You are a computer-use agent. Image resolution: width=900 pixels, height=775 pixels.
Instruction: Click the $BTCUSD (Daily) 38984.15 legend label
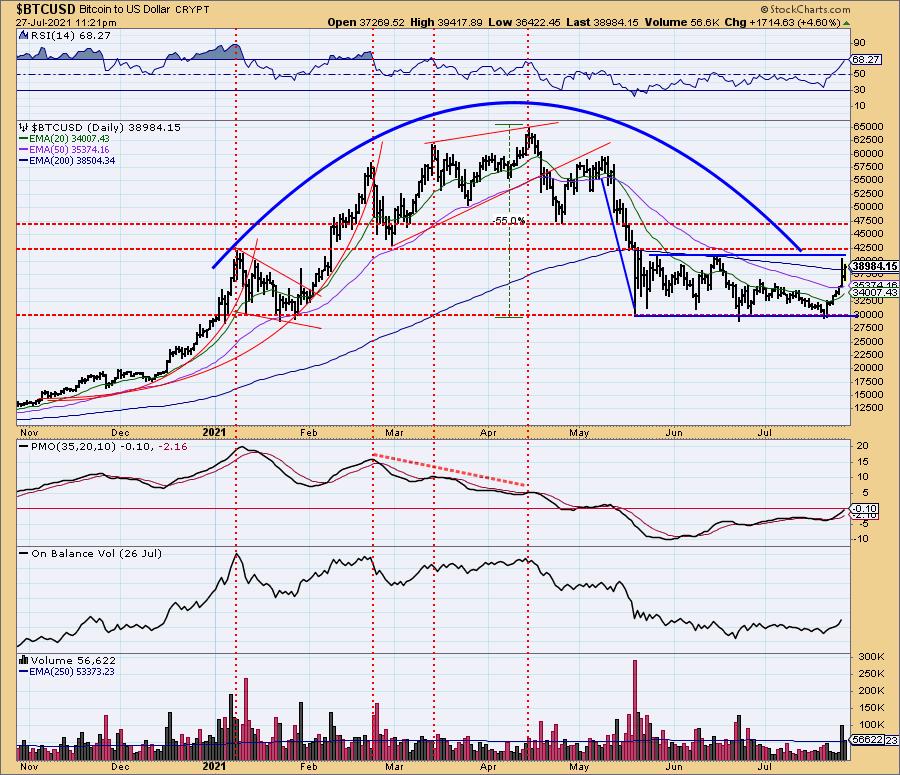[100, 127]
